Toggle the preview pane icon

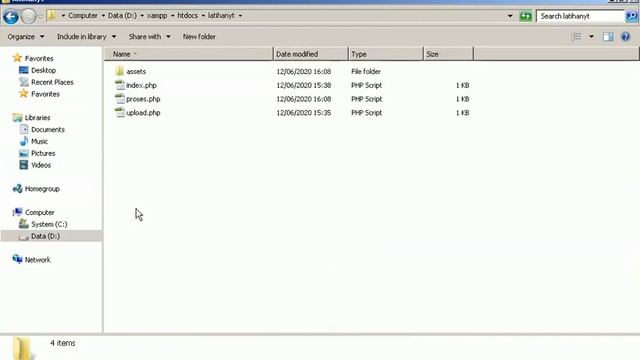click(x=608, y=37)
